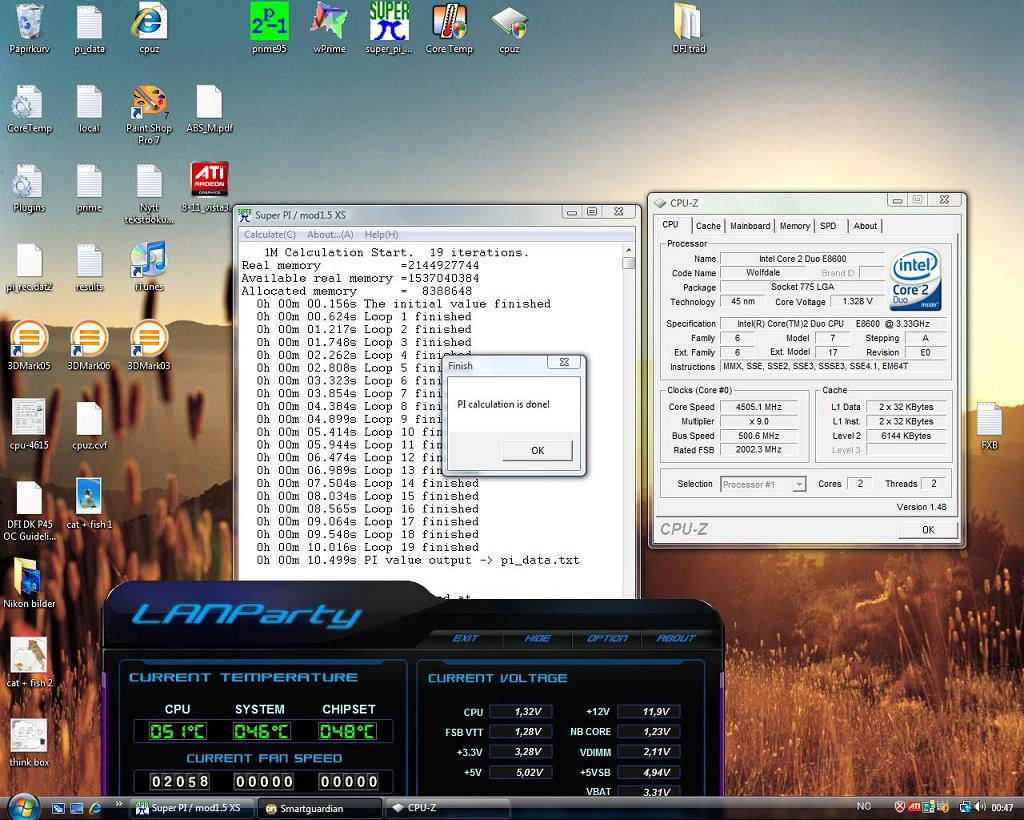Open ABOUT in the LANParty monitor
Image resolution: width=1024 pixels, height=820 pixels.
click(676, 638)
